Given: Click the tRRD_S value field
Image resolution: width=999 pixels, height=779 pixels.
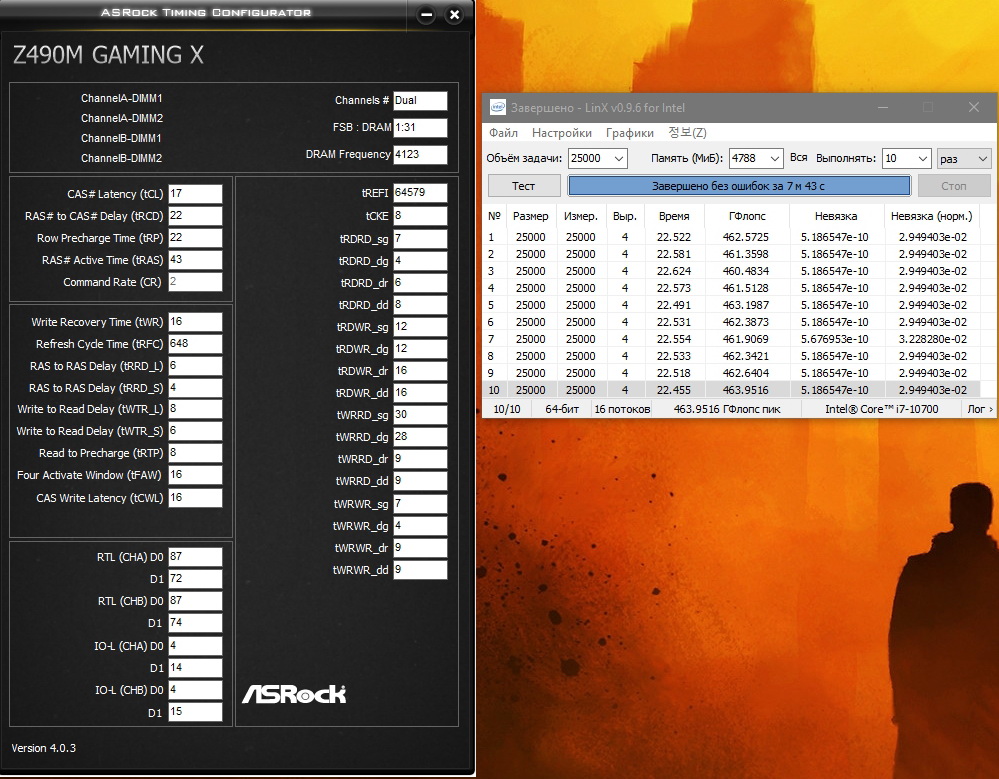Looking at the screenshot, I should tap(195, 387).
